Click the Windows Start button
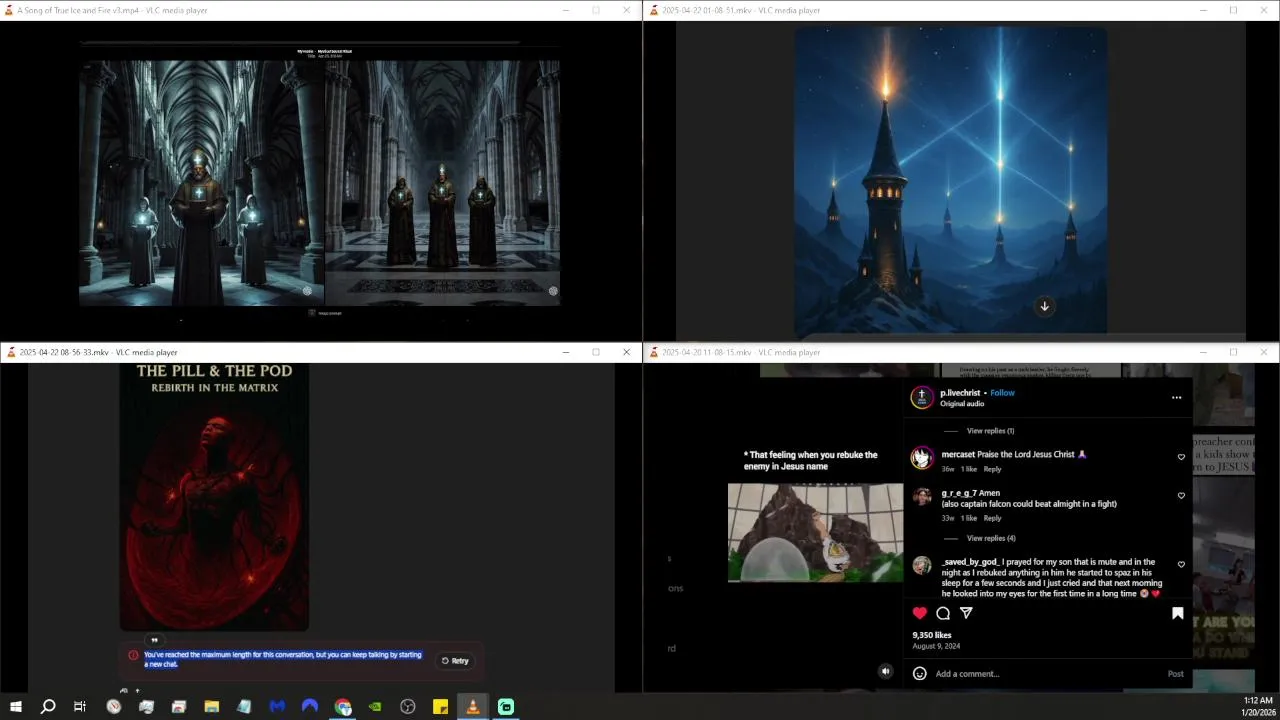Screen dimensions: 1280x720 tap(16, 707)
